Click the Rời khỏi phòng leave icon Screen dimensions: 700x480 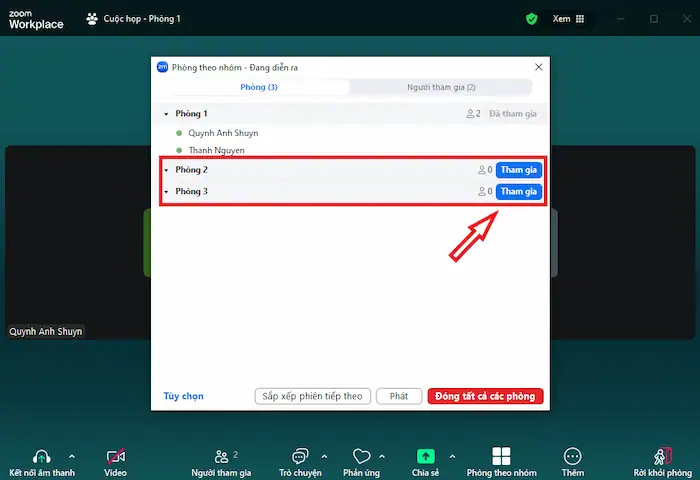[662, 456]
